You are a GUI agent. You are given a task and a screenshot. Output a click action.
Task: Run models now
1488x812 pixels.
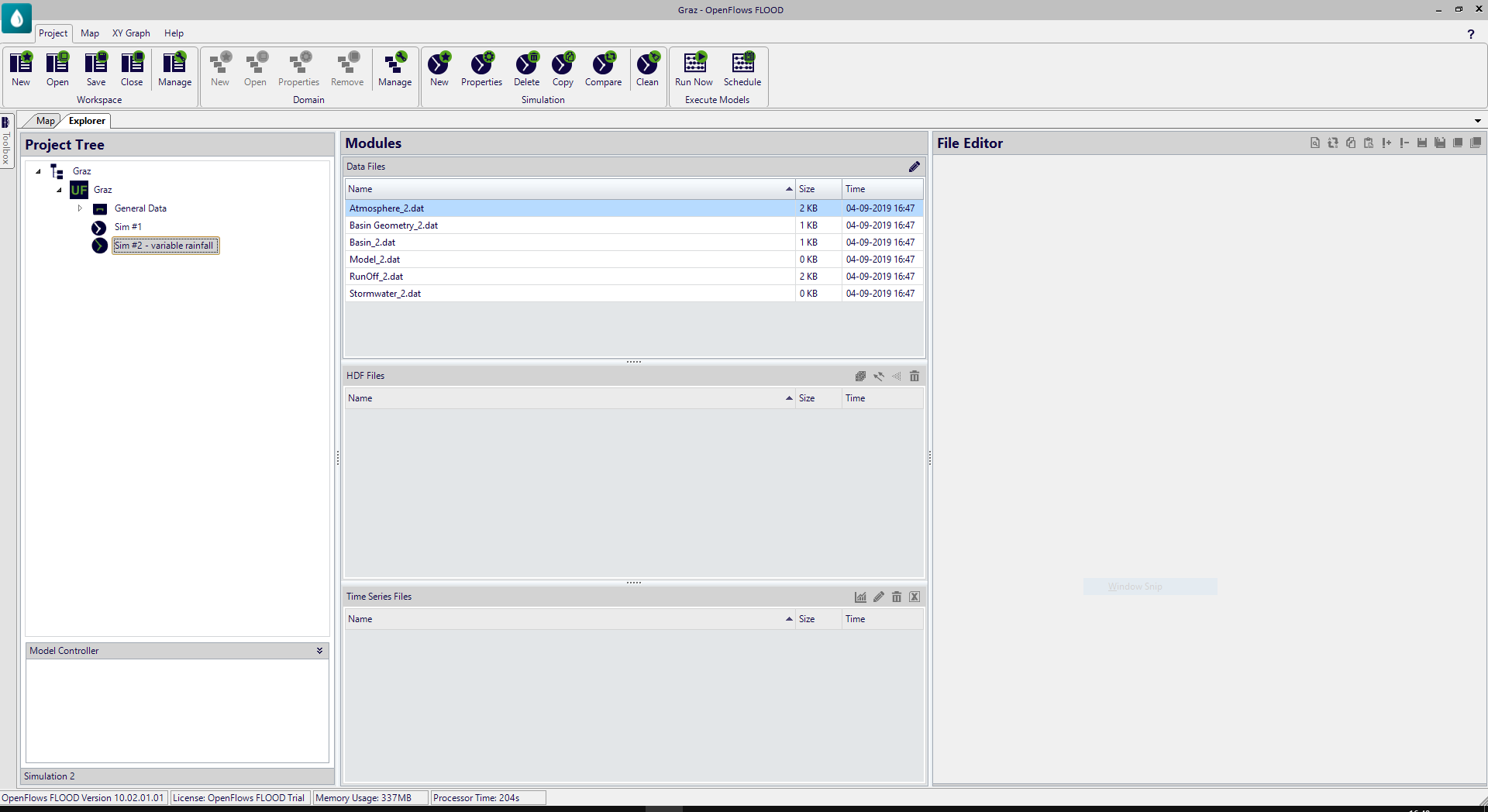694,69
